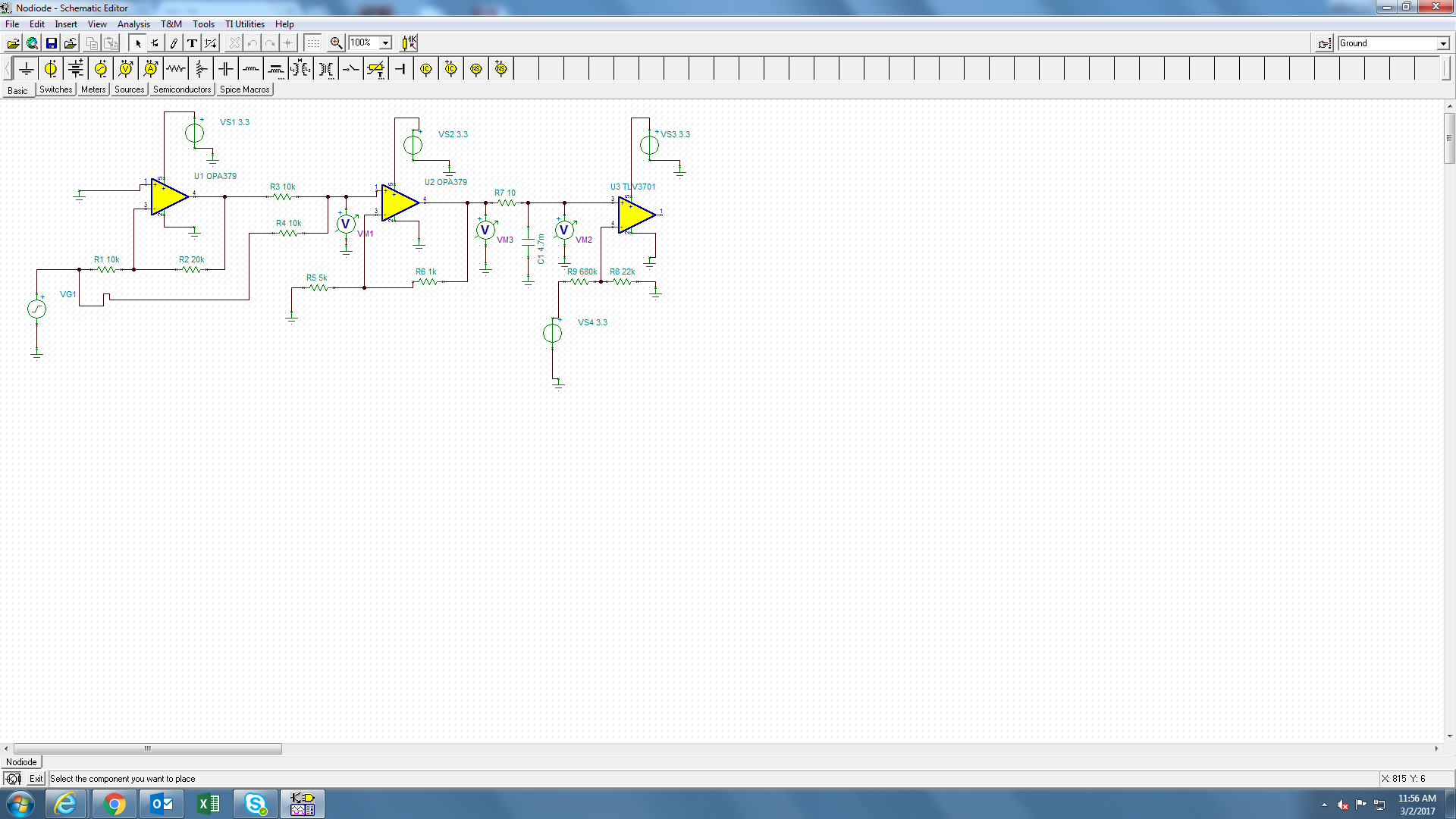Place an ammeter component
The height and width of the screenshot is (819, 1456).
pos(151,69)
